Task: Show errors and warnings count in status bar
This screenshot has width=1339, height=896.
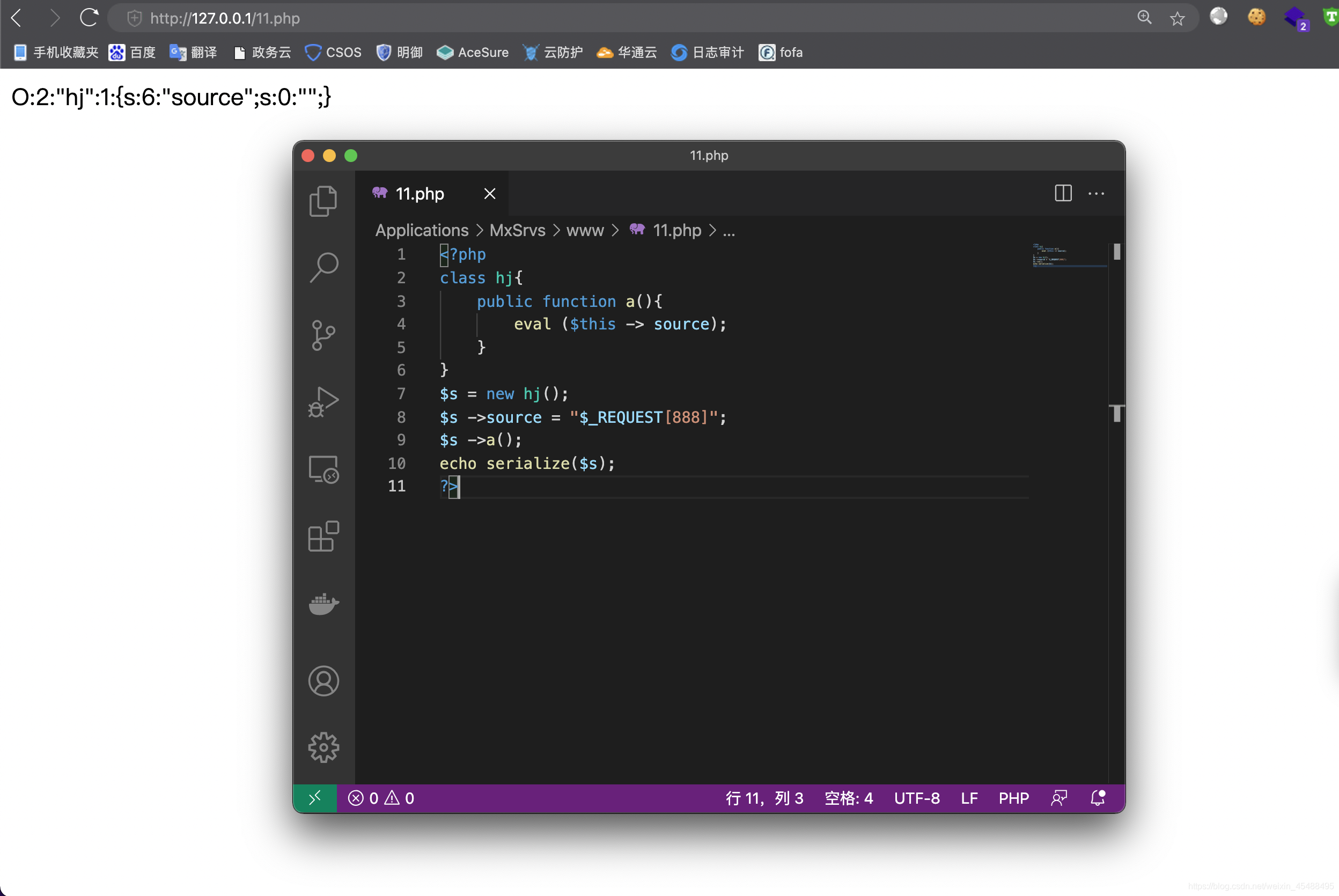Action: pos(381,798)
